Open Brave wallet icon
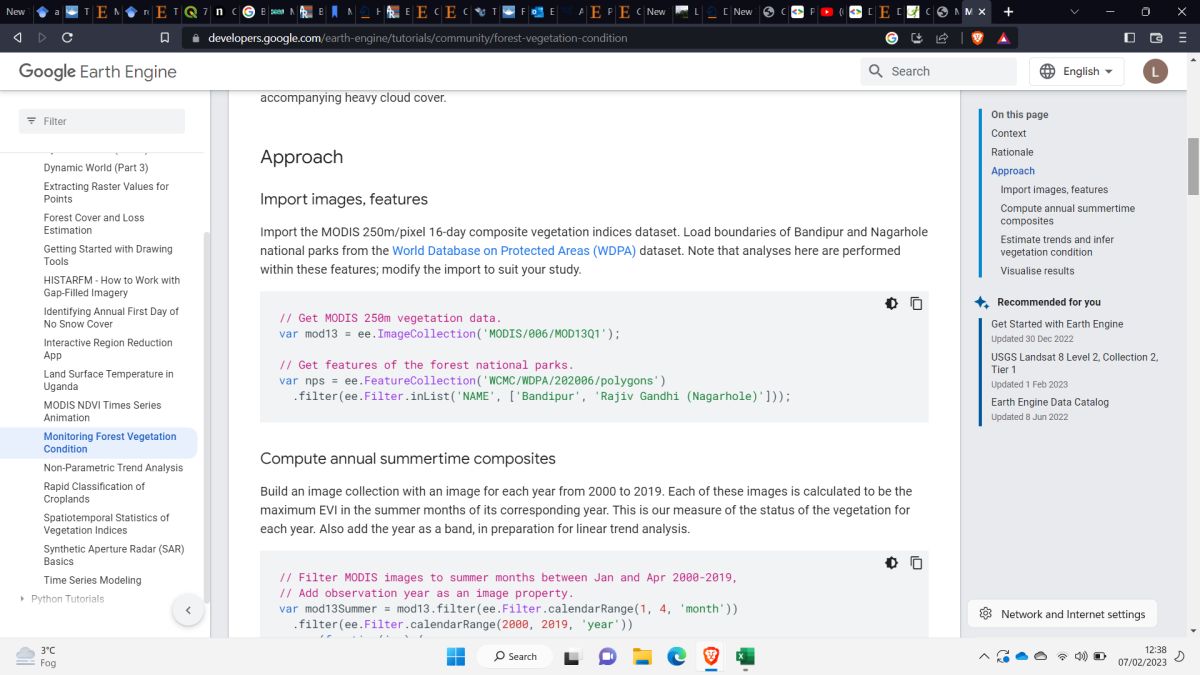 pyautogui.click(x=1156, y=38)
